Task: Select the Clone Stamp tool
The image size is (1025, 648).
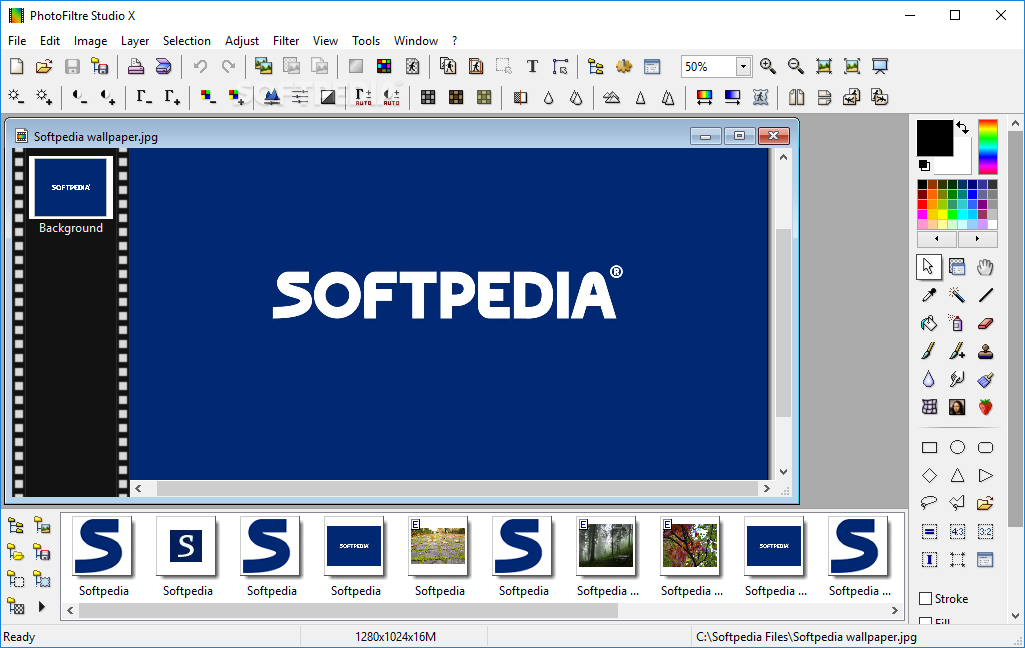Action: 985,350
